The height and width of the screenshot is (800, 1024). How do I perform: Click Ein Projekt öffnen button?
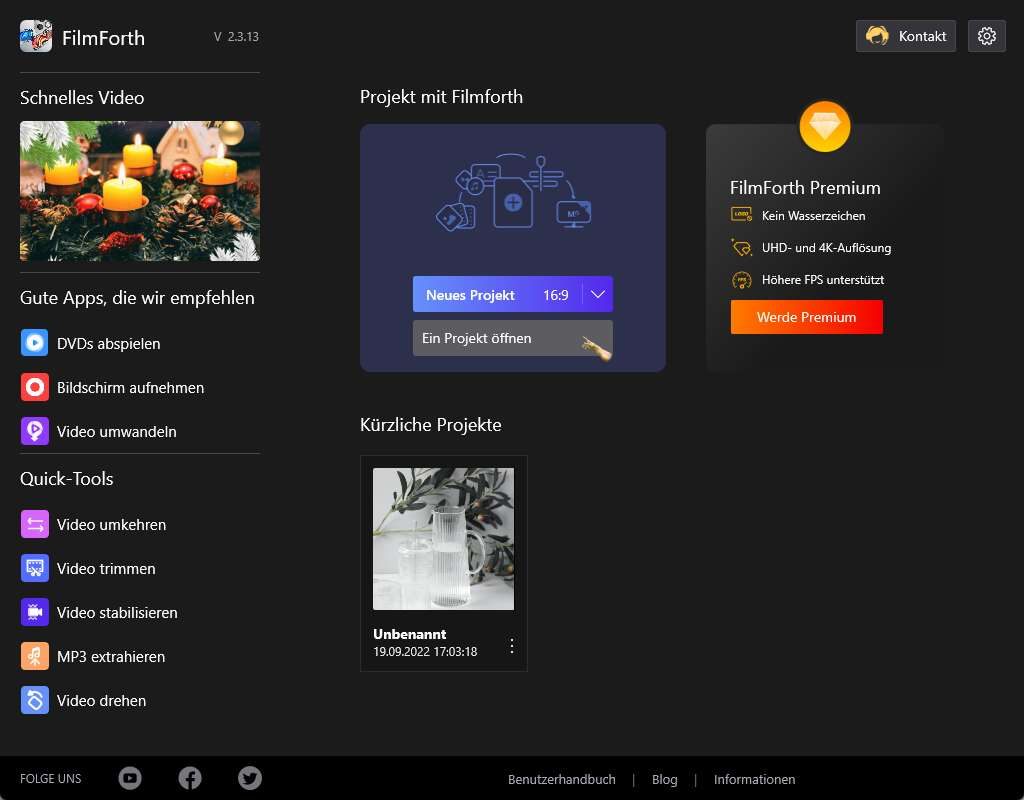coord(513,338)
